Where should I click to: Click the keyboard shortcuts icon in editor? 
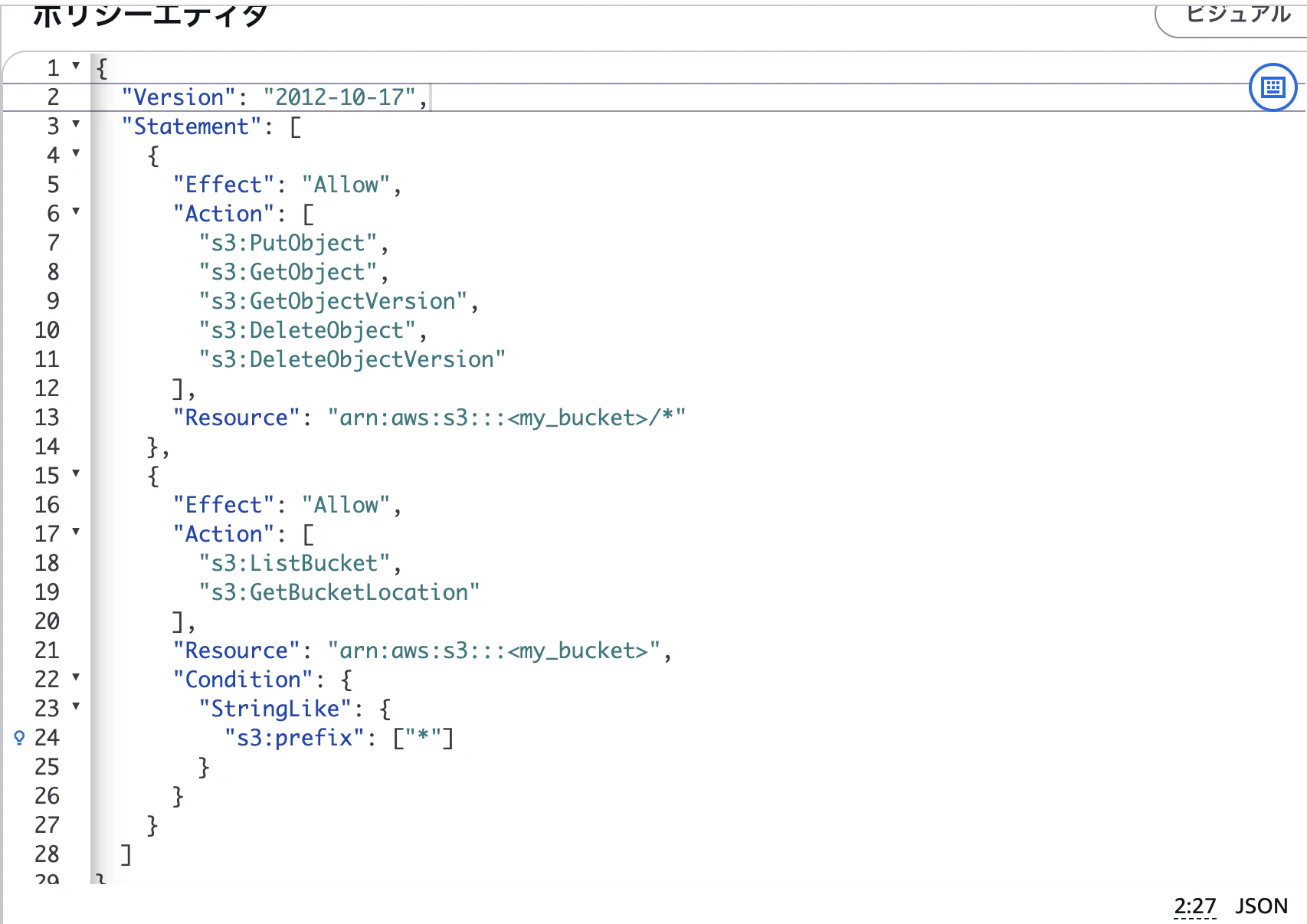pyautogui.click(x=1273, y=87)
